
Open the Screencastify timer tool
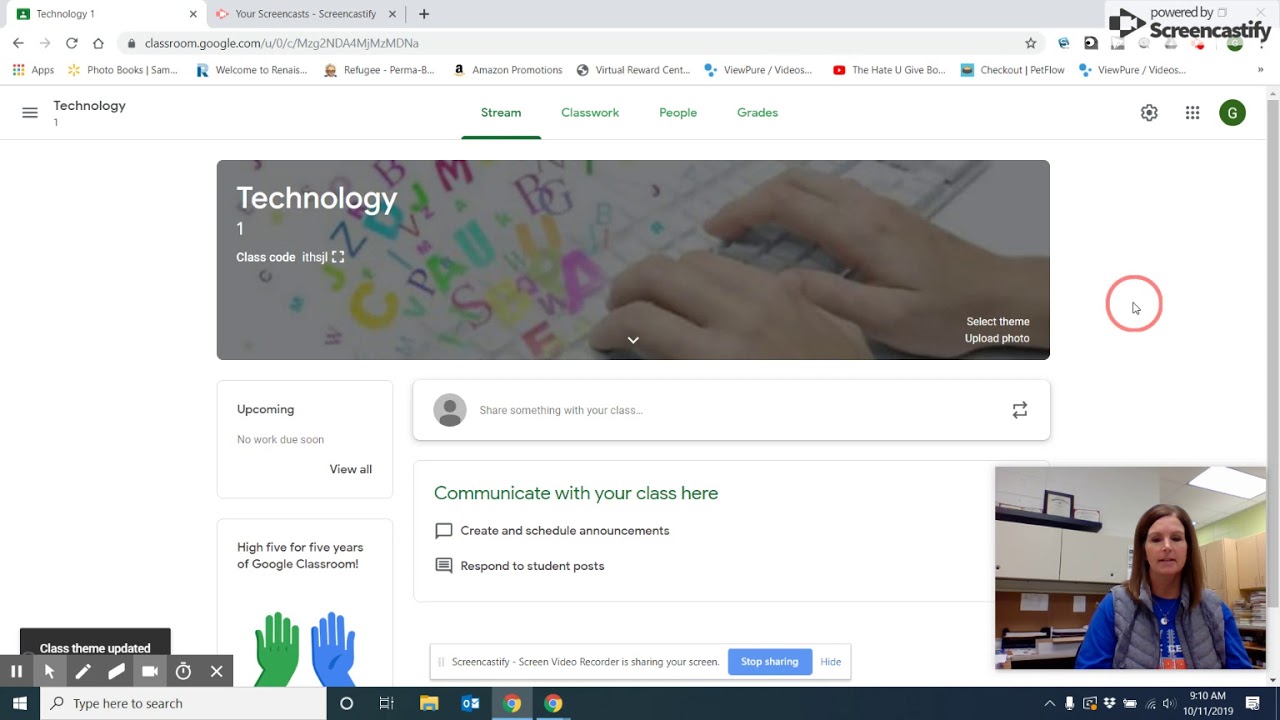[x=183, y=672]
